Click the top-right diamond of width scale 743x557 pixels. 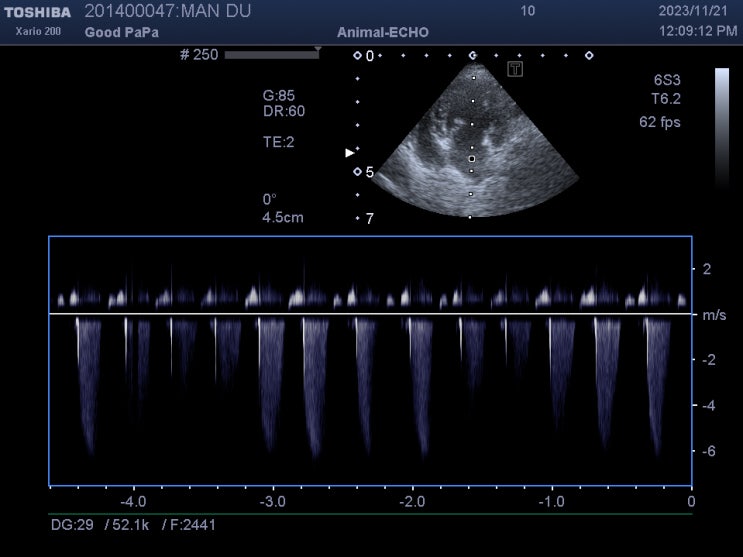[588, 56]
